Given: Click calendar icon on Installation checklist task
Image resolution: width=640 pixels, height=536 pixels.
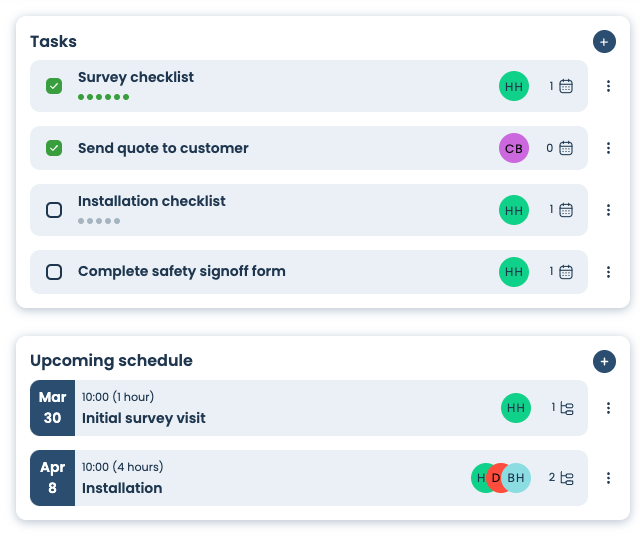Looking at the screenshot, I should 566,210.
